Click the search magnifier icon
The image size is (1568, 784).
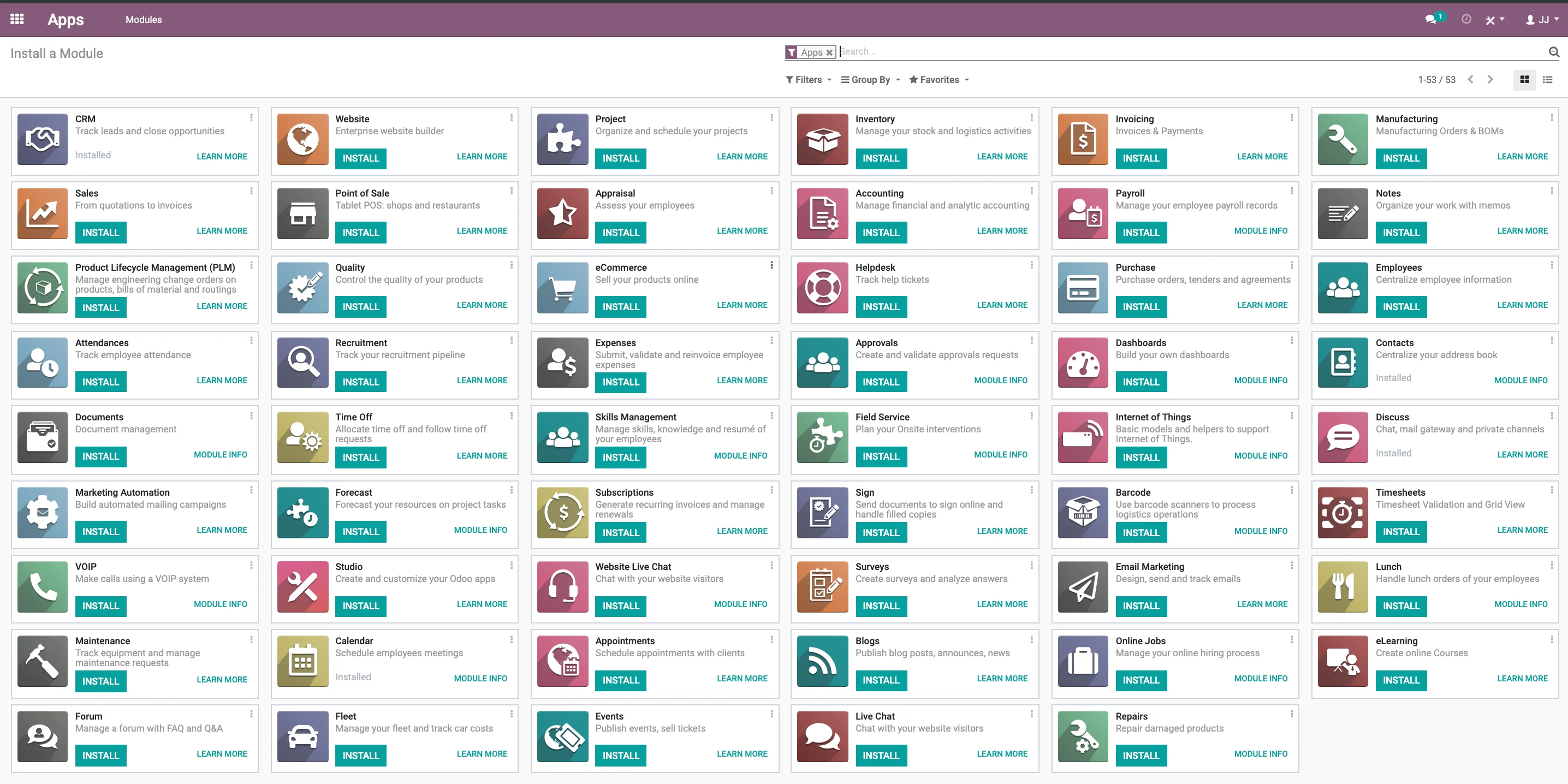pyautogui.click(x=1553, y=52)
